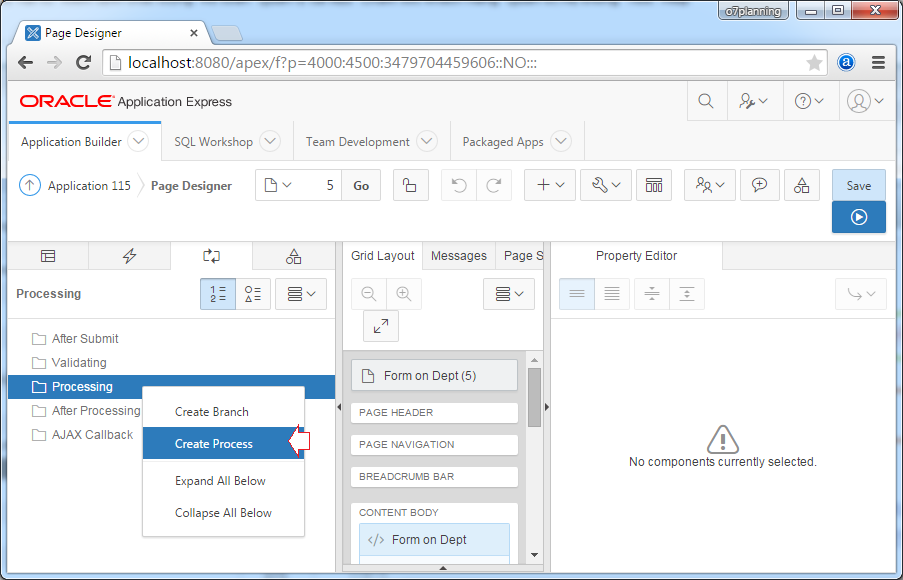The image size is (903, 580).
Task: Expand the Team Development tab chevron
Action: click(x=427, y=141)
